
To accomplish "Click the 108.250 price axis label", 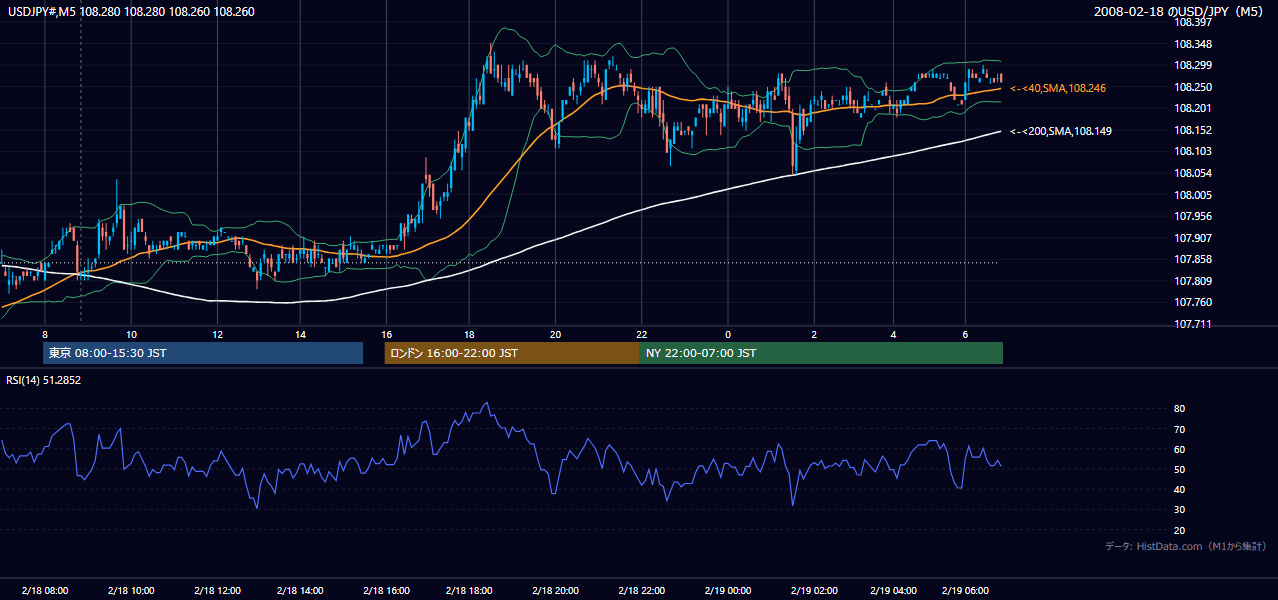I will coord(1193,87).
